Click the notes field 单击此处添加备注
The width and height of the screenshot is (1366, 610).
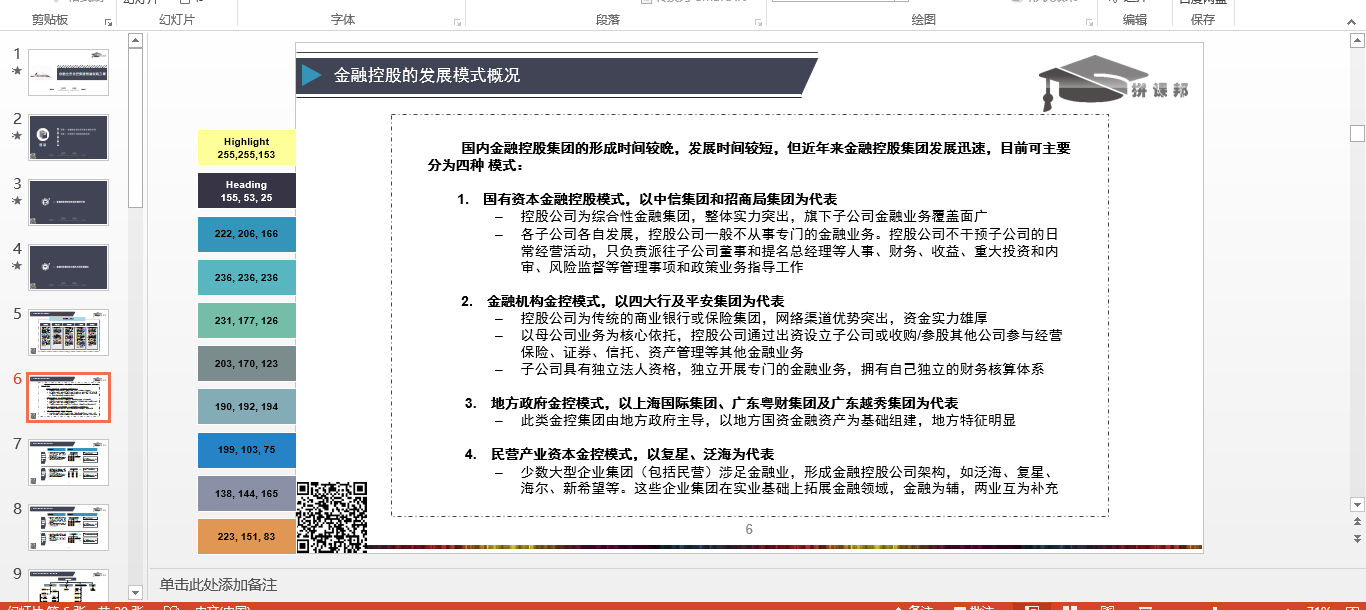(218, 585)
